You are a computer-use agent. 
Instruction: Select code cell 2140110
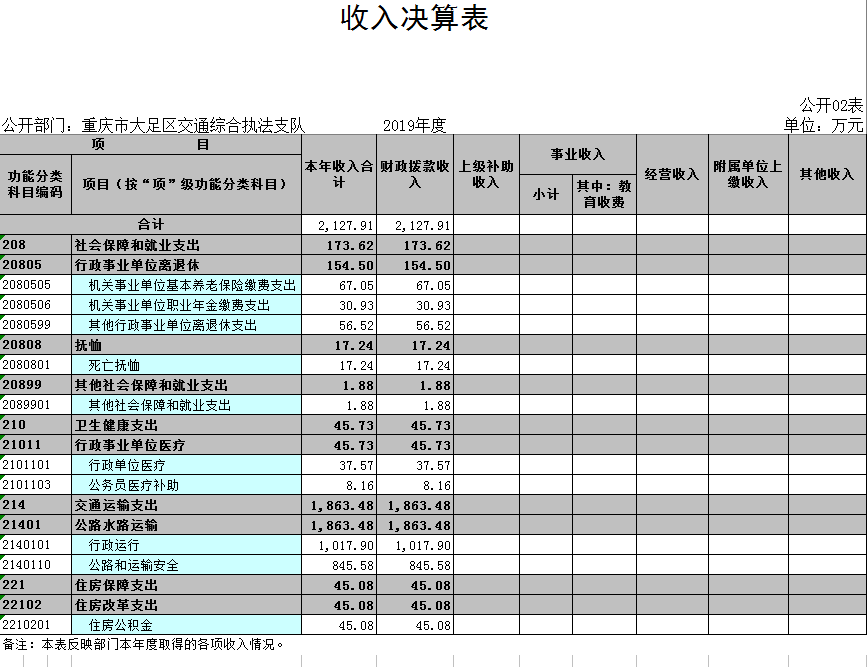point(36,564)
